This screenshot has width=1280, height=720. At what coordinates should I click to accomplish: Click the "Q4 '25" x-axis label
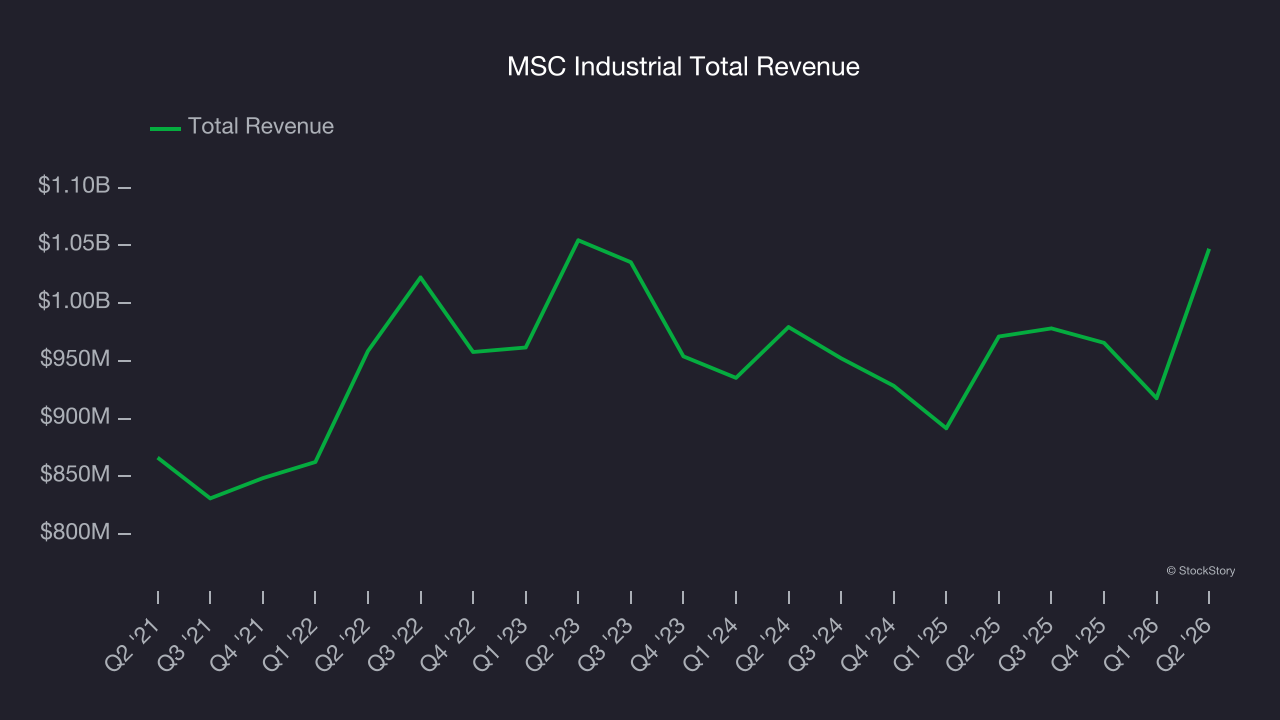[1078, 643]
